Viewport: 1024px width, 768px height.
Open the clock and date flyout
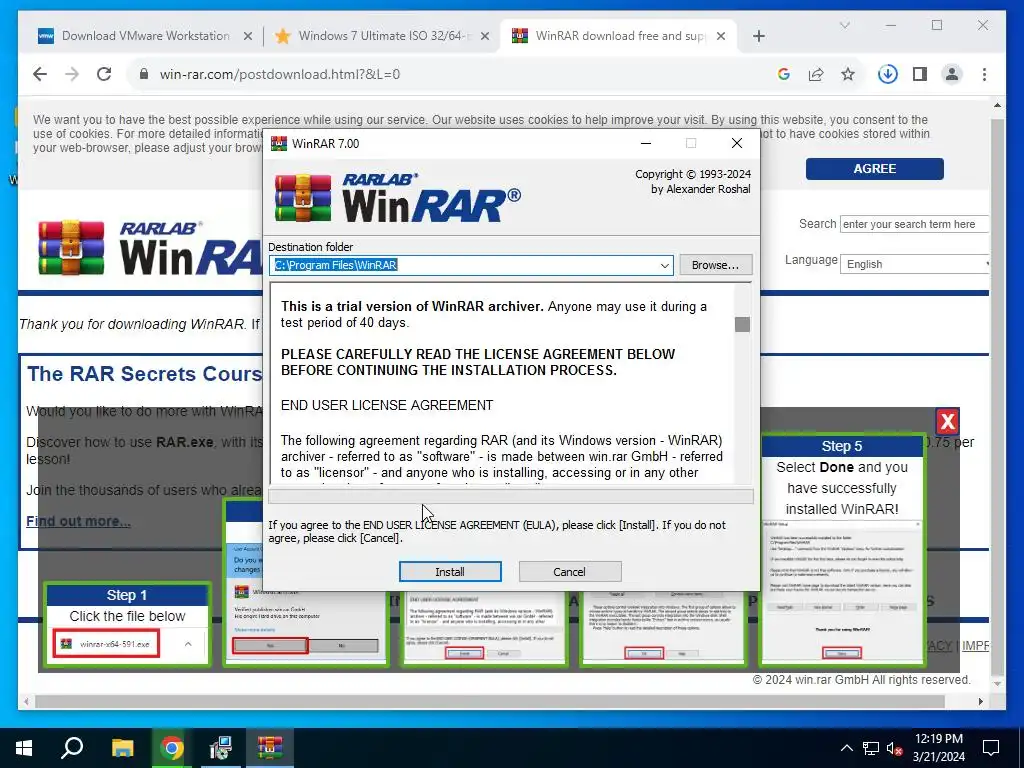pyautogui.click(x=938, y=748)
